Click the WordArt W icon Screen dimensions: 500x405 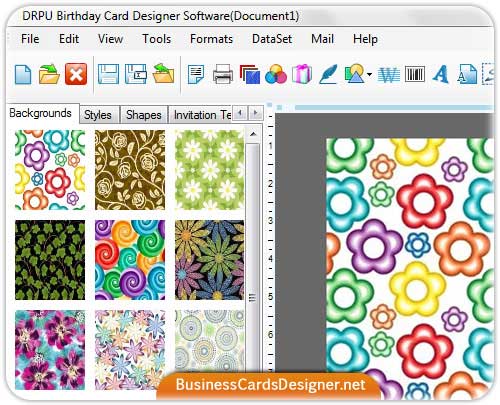point(389,75)
